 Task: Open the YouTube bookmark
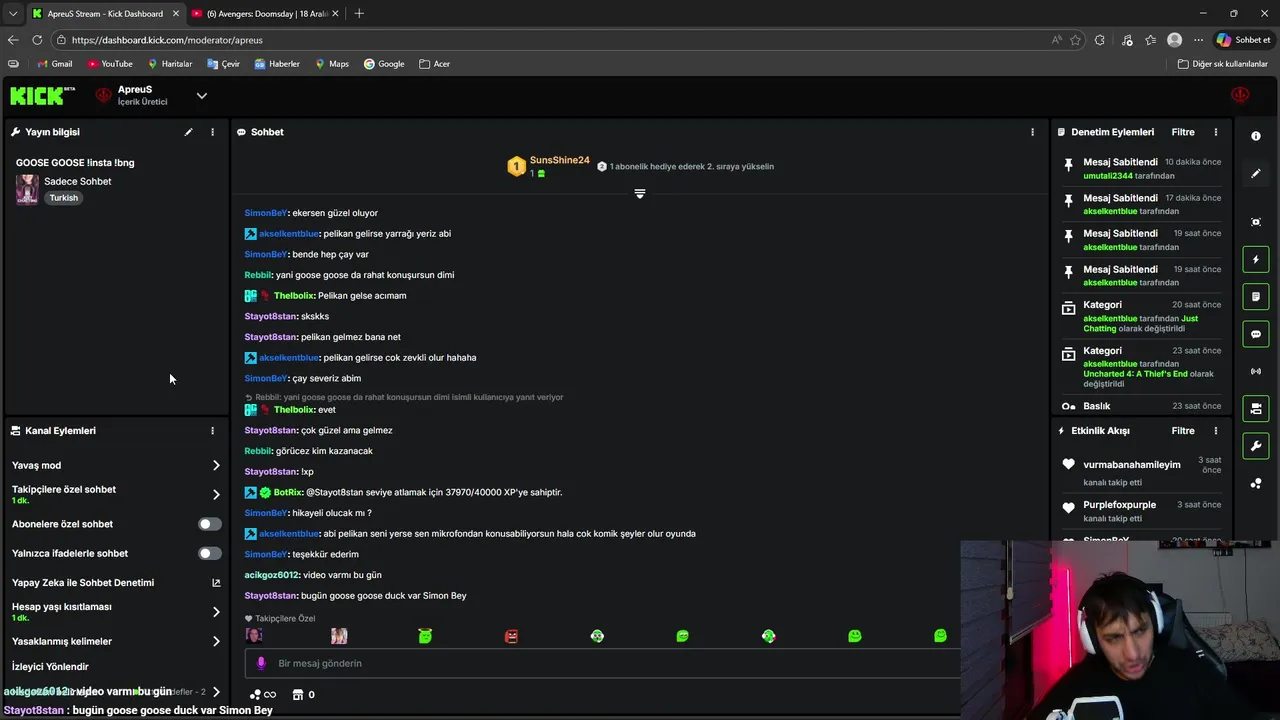click(x=110, y=64)
